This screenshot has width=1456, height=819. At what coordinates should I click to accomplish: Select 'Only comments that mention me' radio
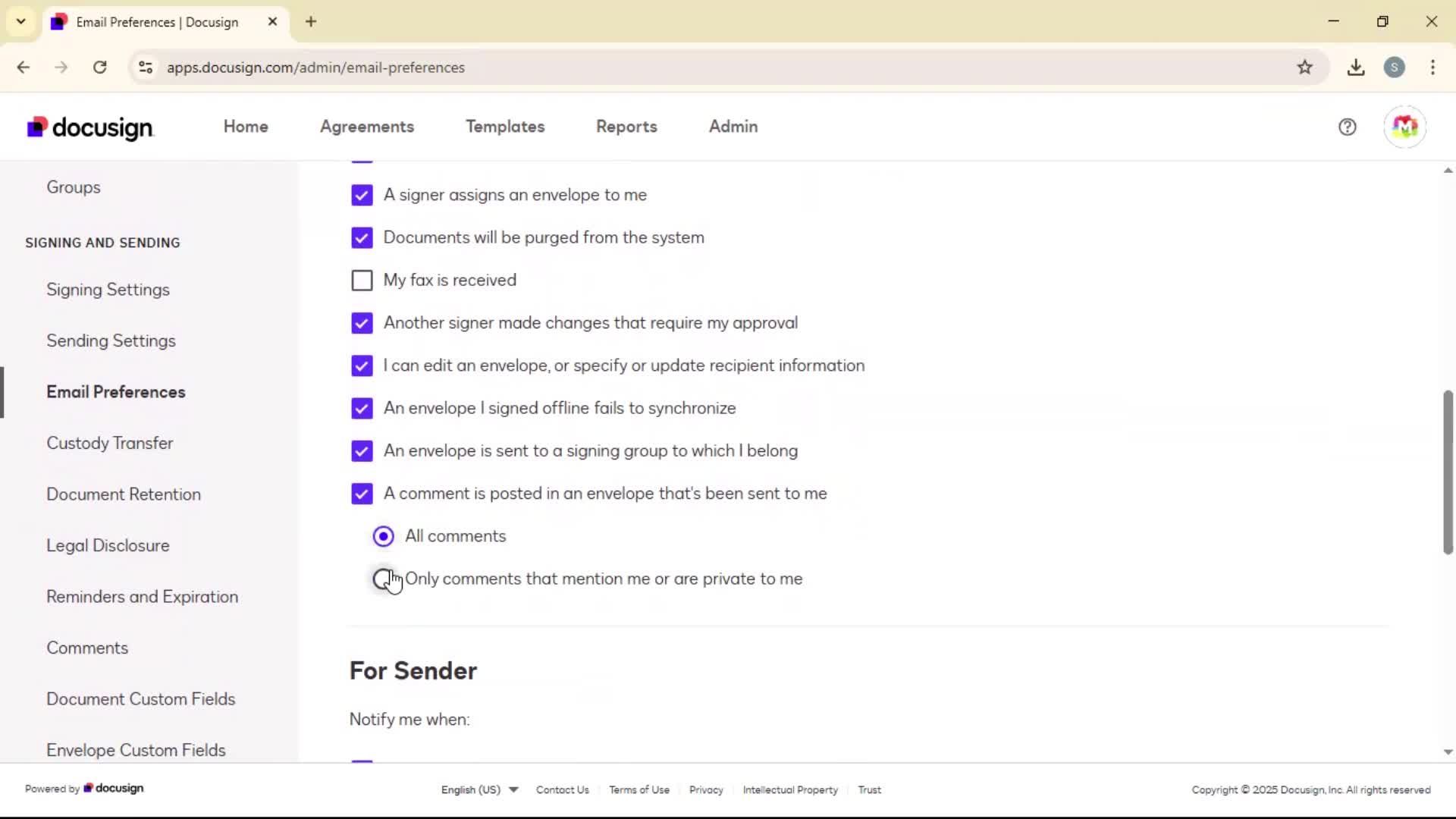(x=384, y=579)
